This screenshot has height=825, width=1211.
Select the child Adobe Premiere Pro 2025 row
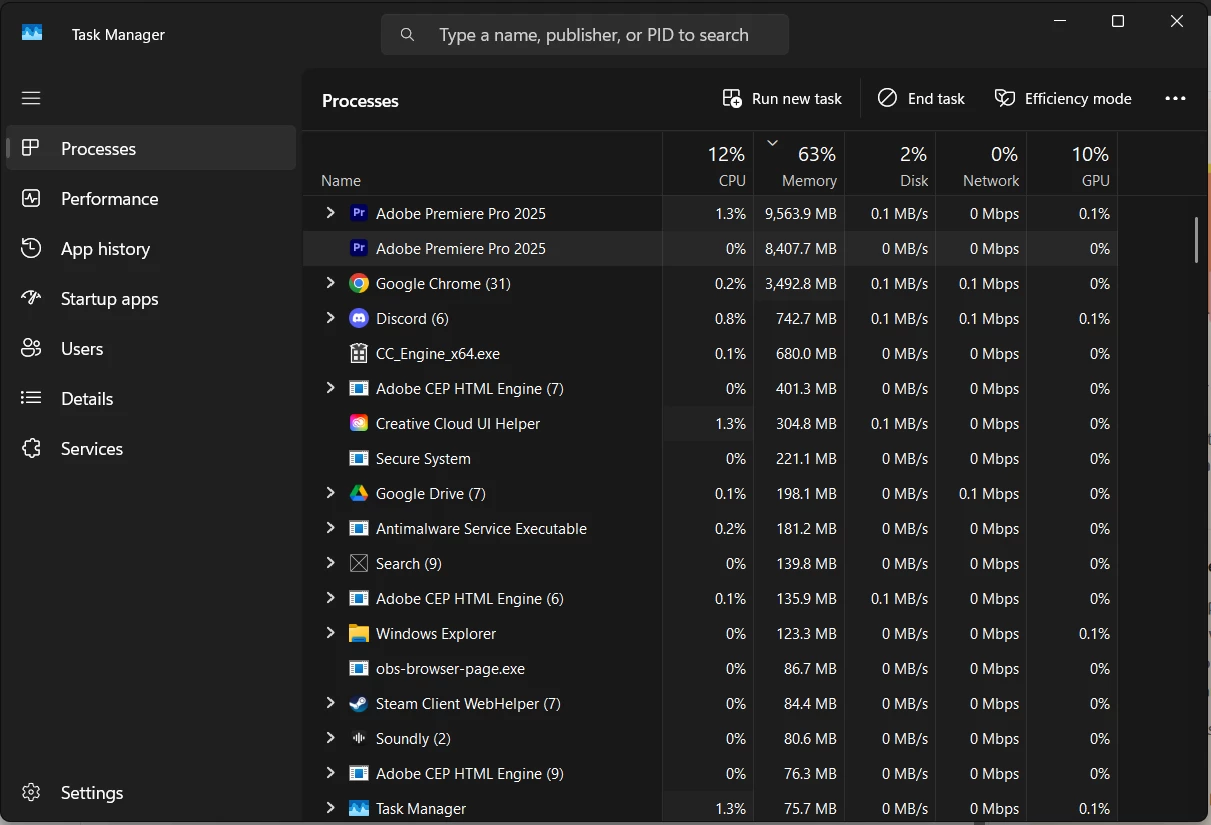click(710, 248)
